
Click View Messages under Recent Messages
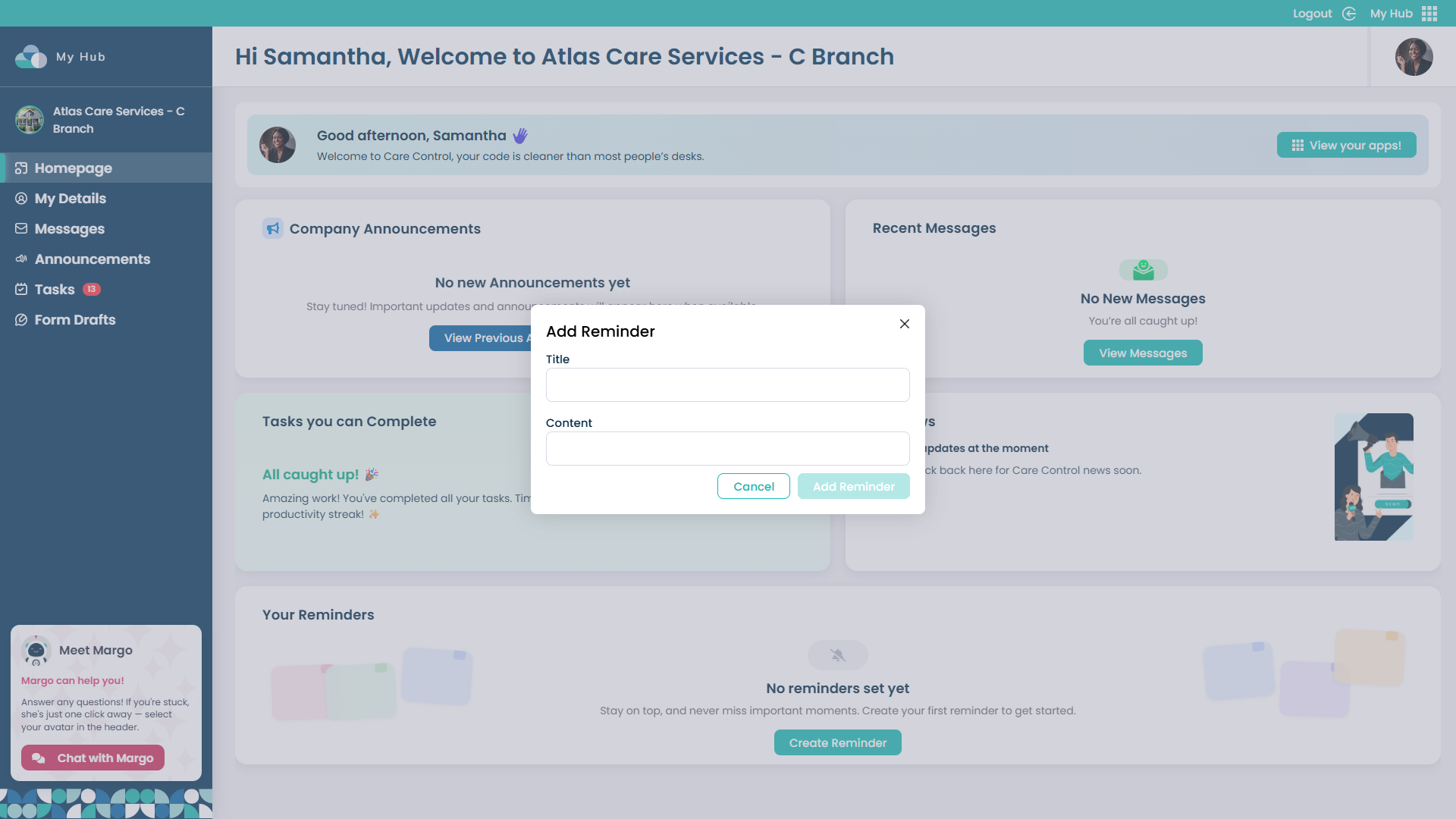(x=1142, y=353)
